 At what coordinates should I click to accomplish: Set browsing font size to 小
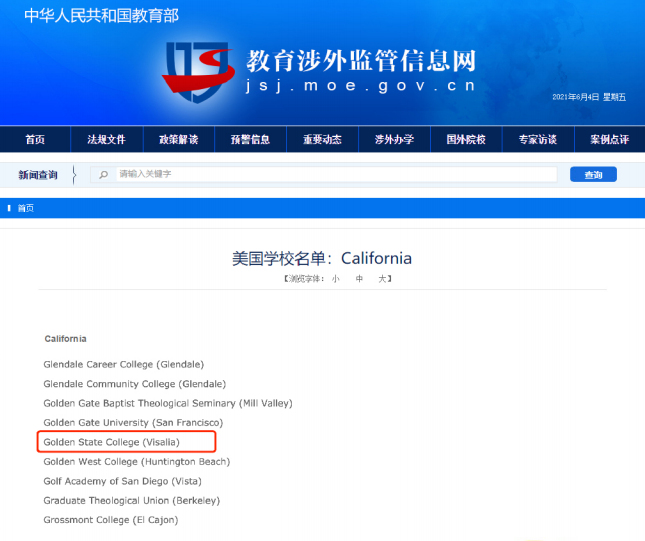tap(336, 278)
